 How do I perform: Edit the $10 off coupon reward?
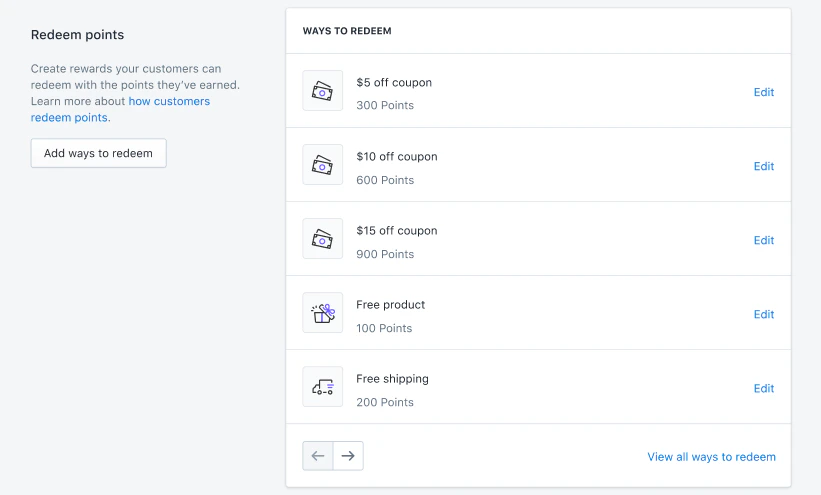764,166
